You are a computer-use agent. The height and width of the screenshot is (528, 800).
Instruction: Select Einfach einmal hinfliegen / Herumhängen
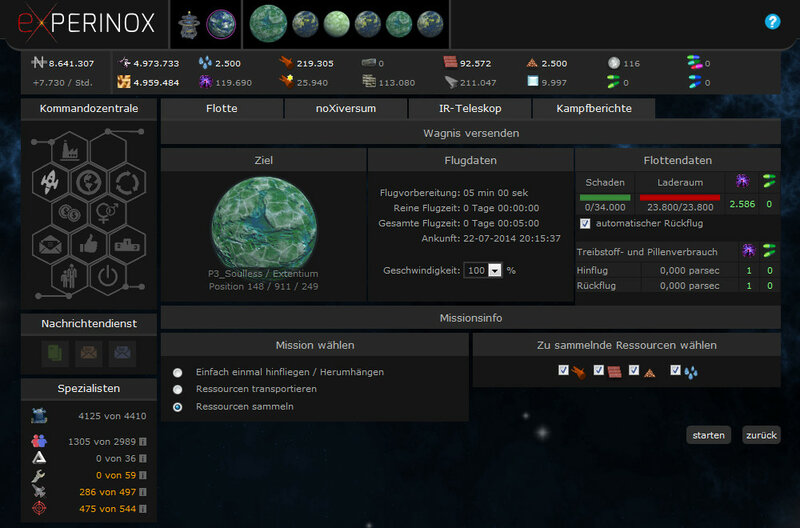(178, 372)
